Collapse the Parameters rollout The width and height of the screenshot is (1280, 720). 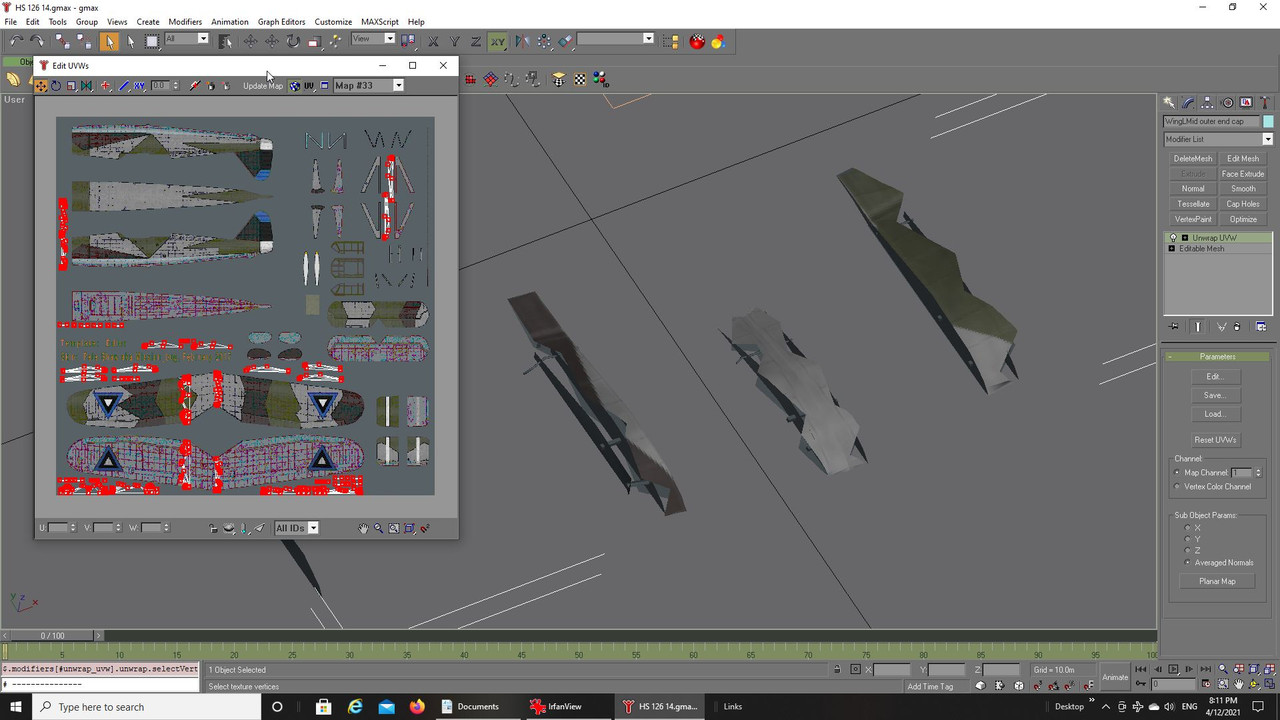point(1217,357)
